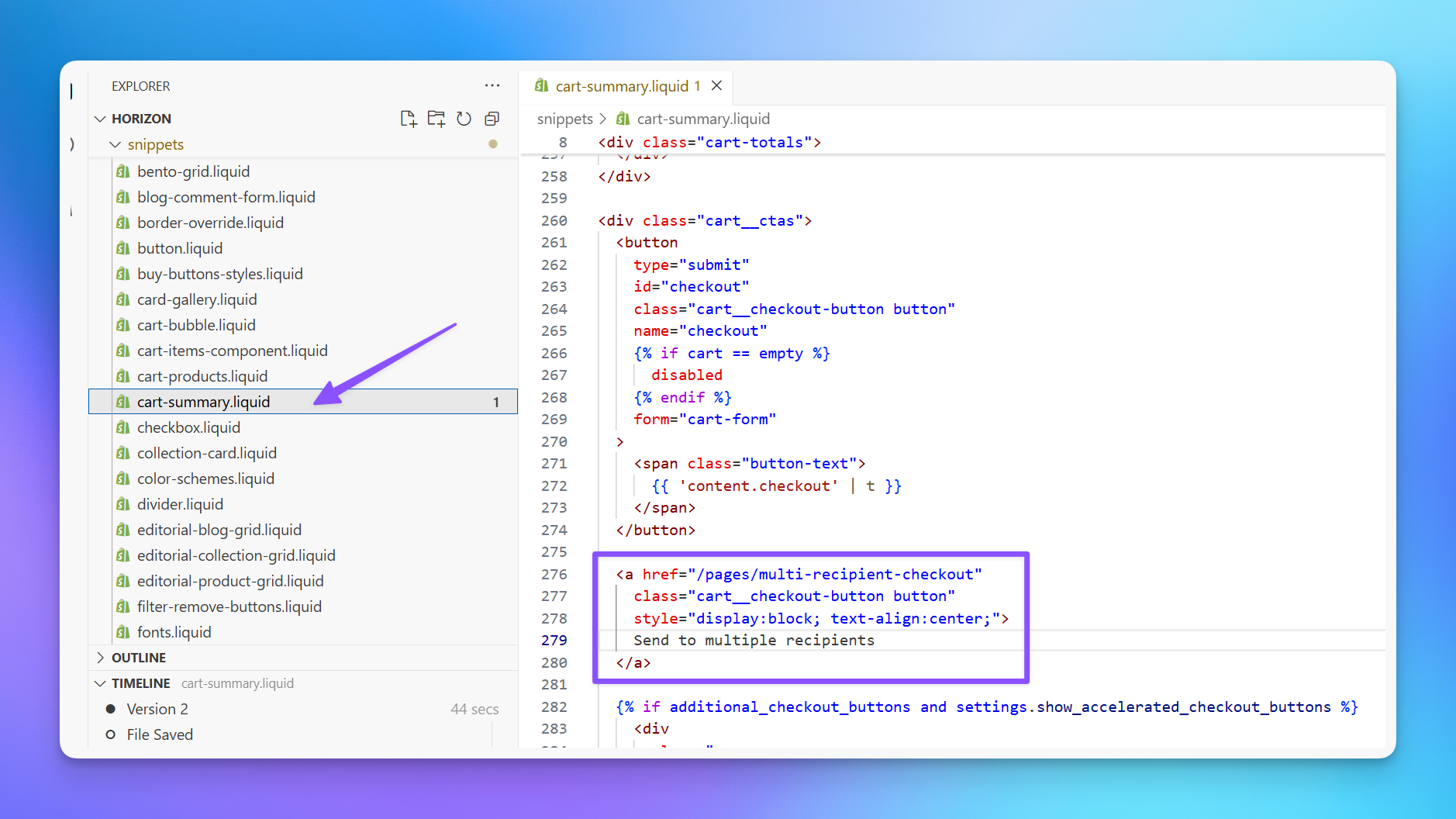Click the Shopify icon beside fonts.liquid
The width and height of the screenshot is (1456, 819).
tap(122, 632)
